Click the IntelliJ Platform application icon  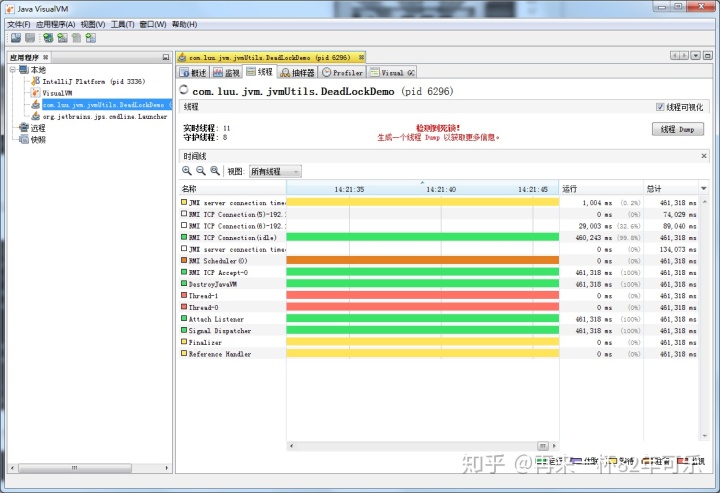[x=35, y=81]
